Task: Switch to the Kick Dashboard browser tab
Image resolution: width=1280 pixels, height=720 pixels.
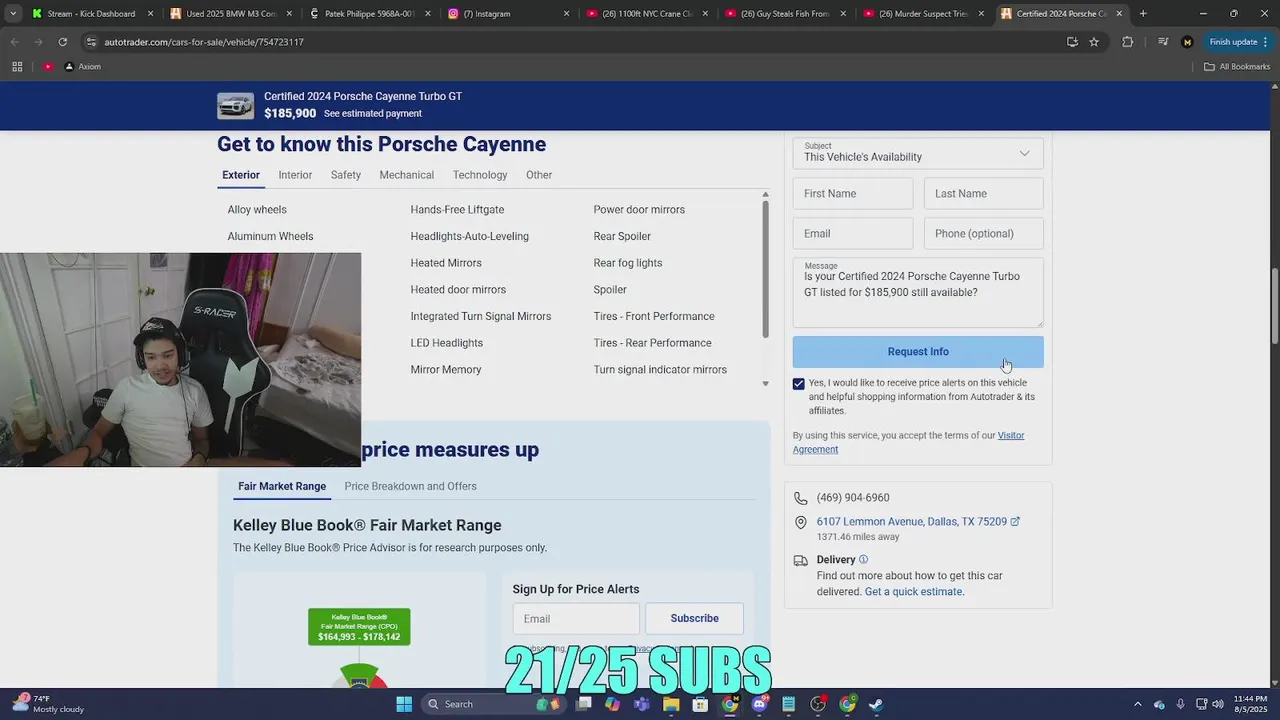Action: [90, 14]
